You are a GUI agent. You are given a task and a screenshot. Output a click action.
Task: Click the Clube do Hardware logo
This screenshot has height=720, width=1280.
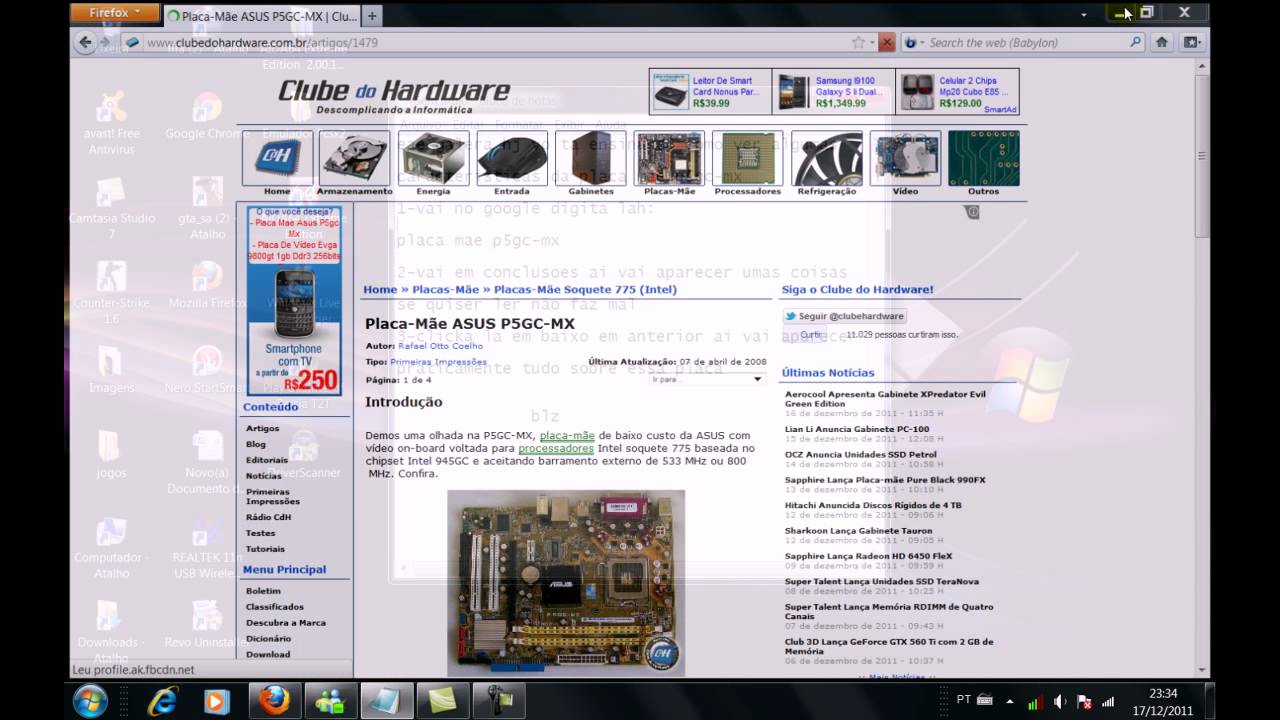click(394, 96)
